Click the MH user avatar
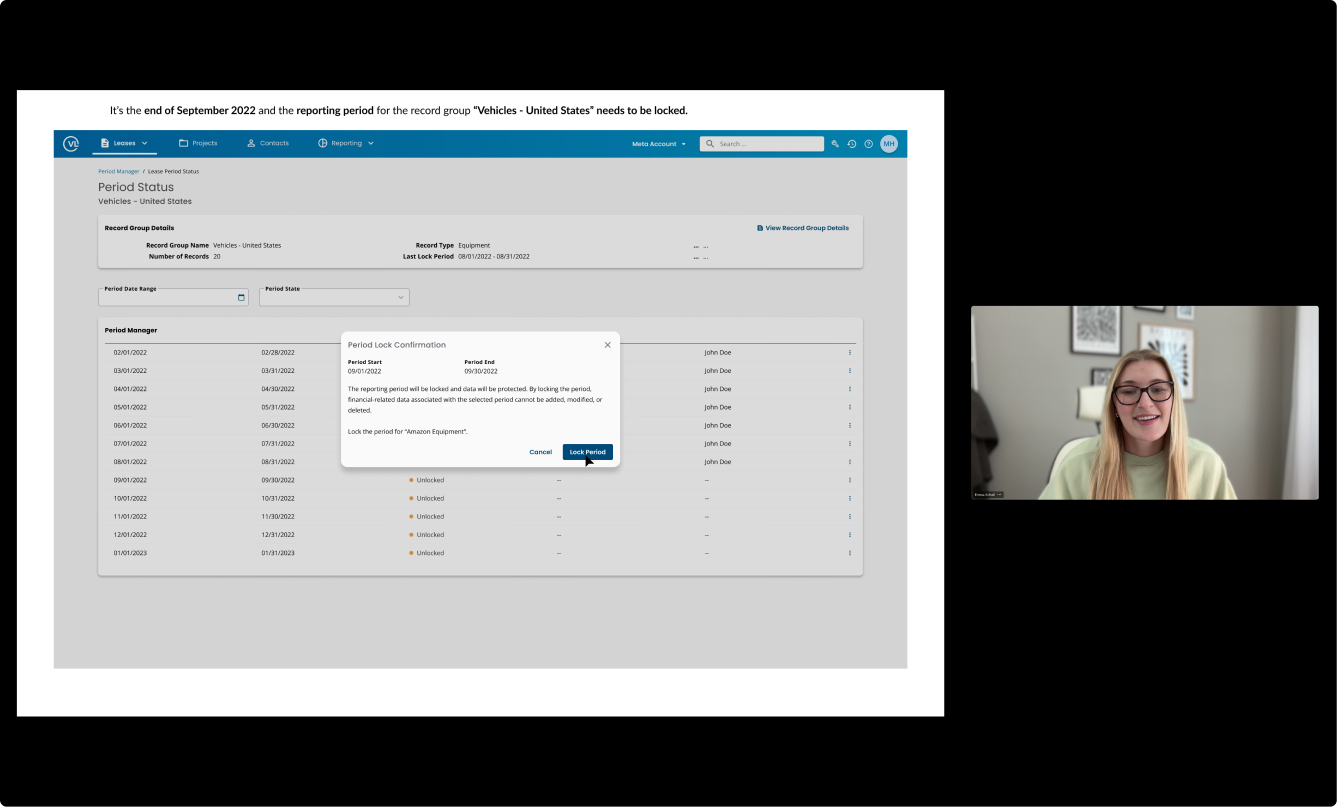The width and height of the screenshot is (1337, 807). pos(889,144)
